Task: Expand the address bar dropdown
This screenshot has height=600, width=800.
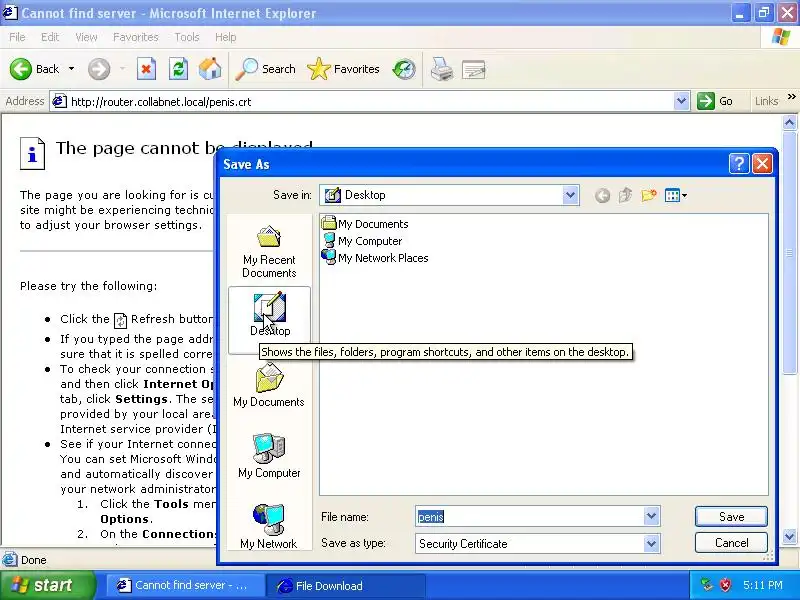Action: [681, 102]
